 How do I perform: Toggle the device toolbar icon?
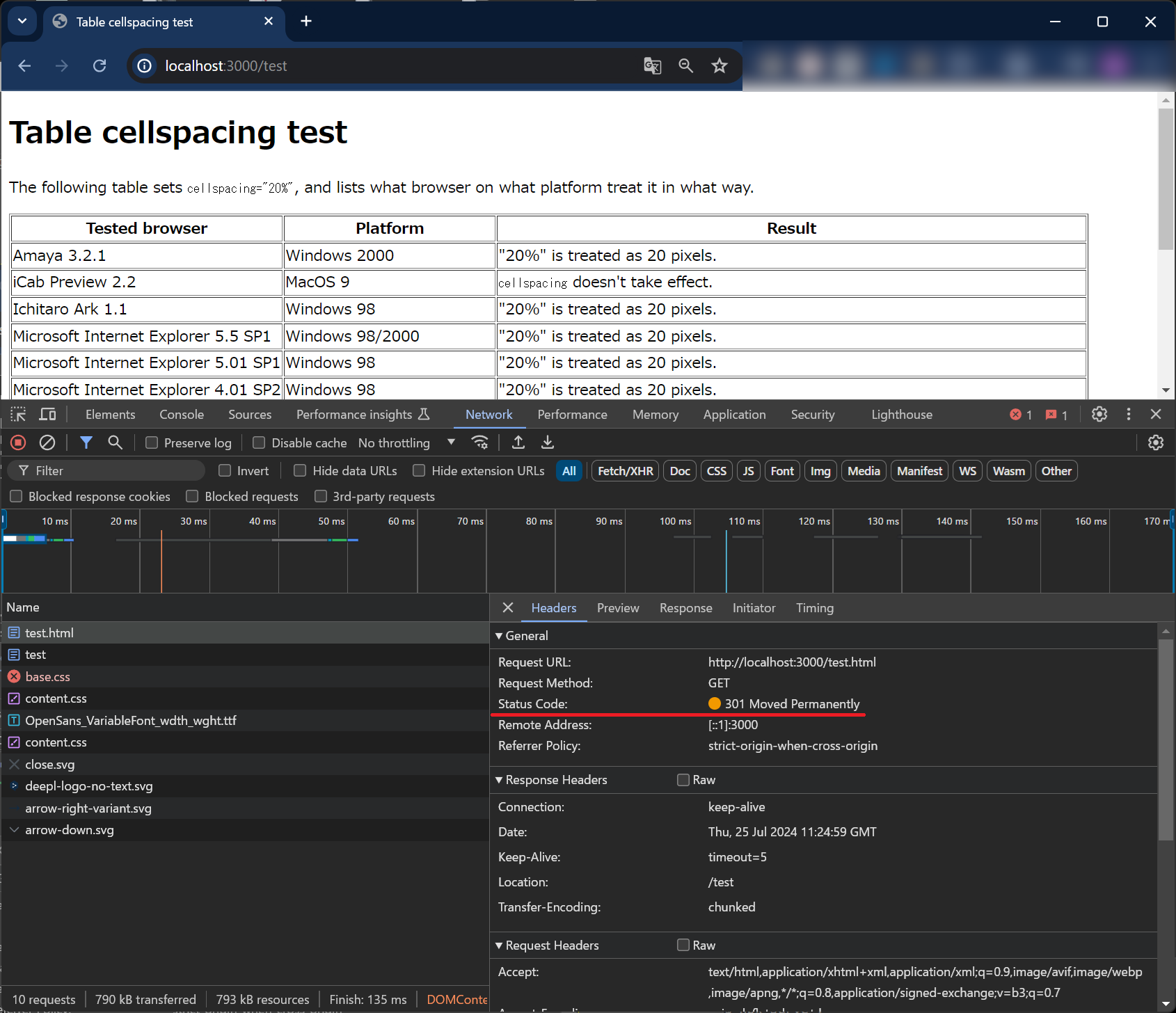(x=47, y=415)
